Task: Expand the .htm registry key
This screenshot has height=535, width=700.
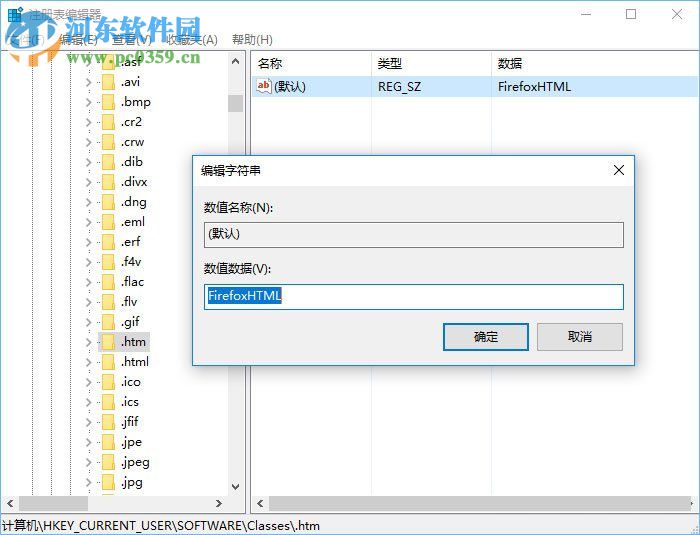Action: 88,343
